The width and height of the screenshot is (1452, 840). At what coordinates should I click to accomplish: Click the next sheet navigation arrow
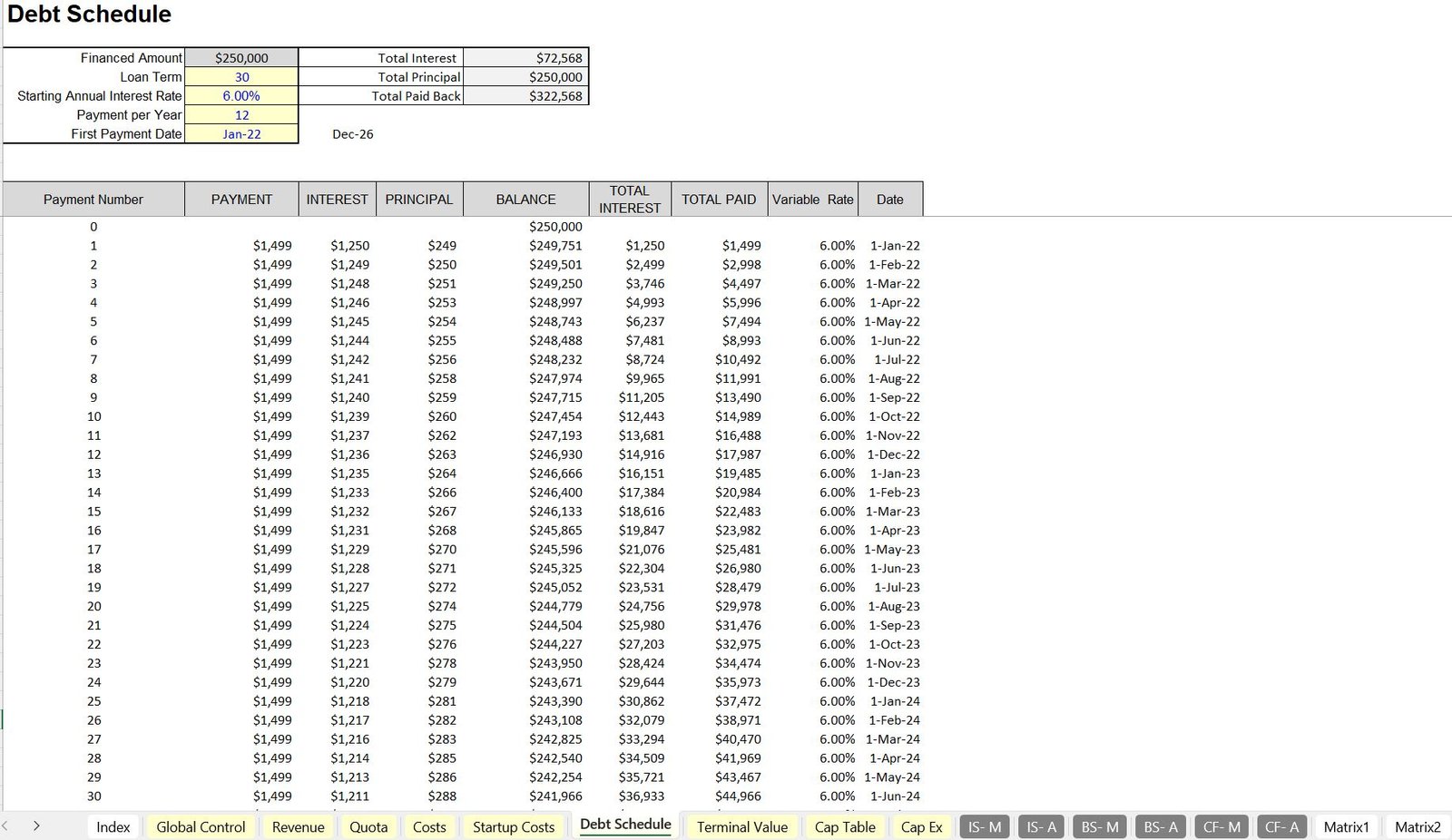click(36, 825)
